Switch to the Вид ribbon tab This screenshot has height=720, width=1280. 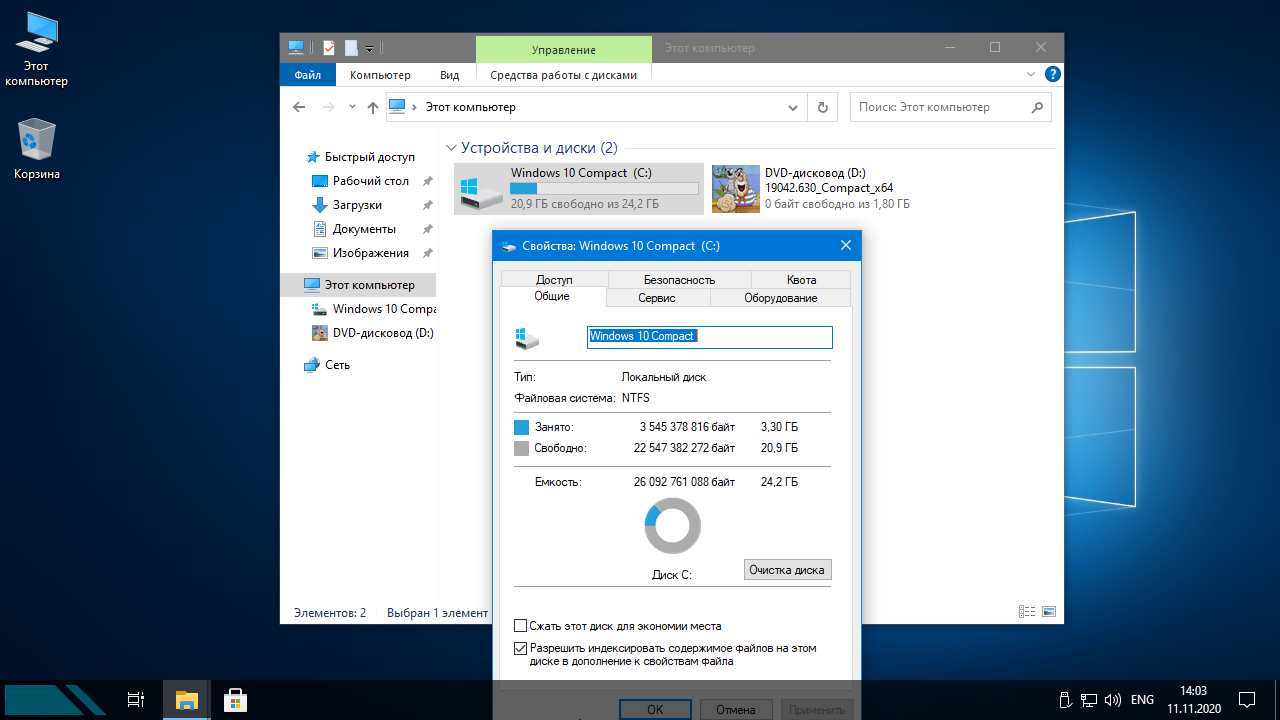(x=450, y=75)
